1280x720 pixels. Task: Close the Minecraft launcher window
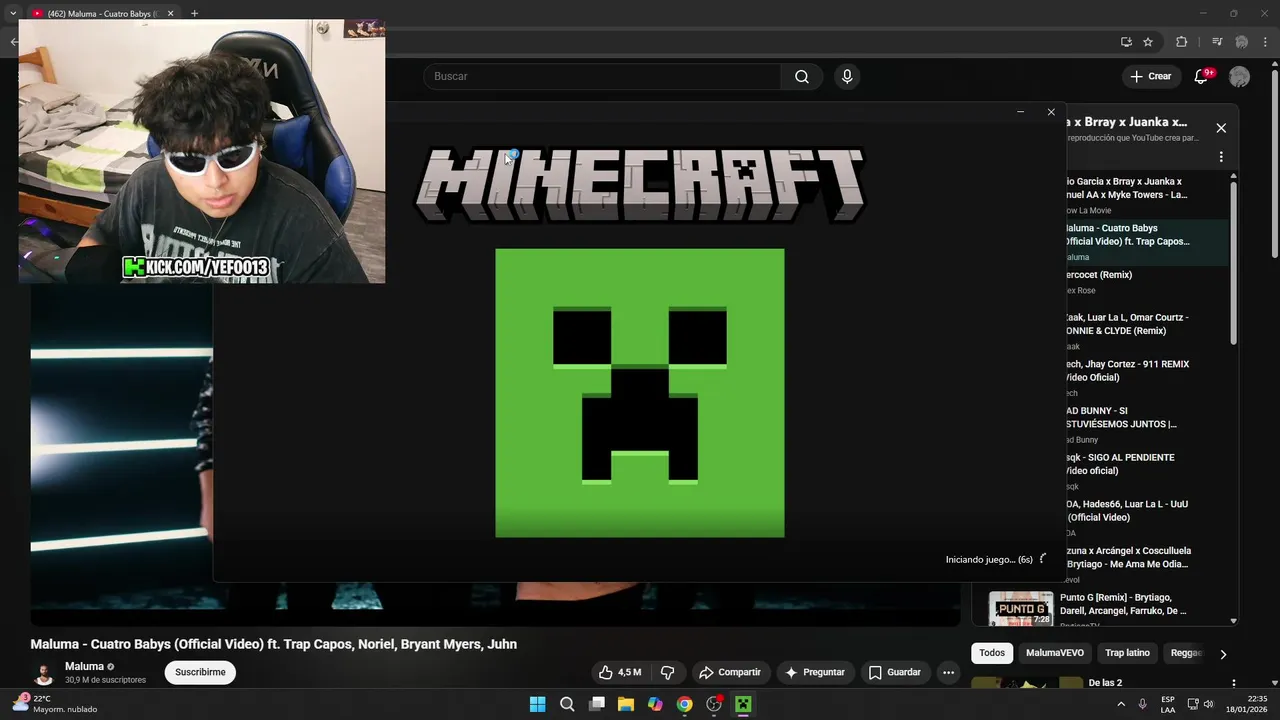point(1051,112)
